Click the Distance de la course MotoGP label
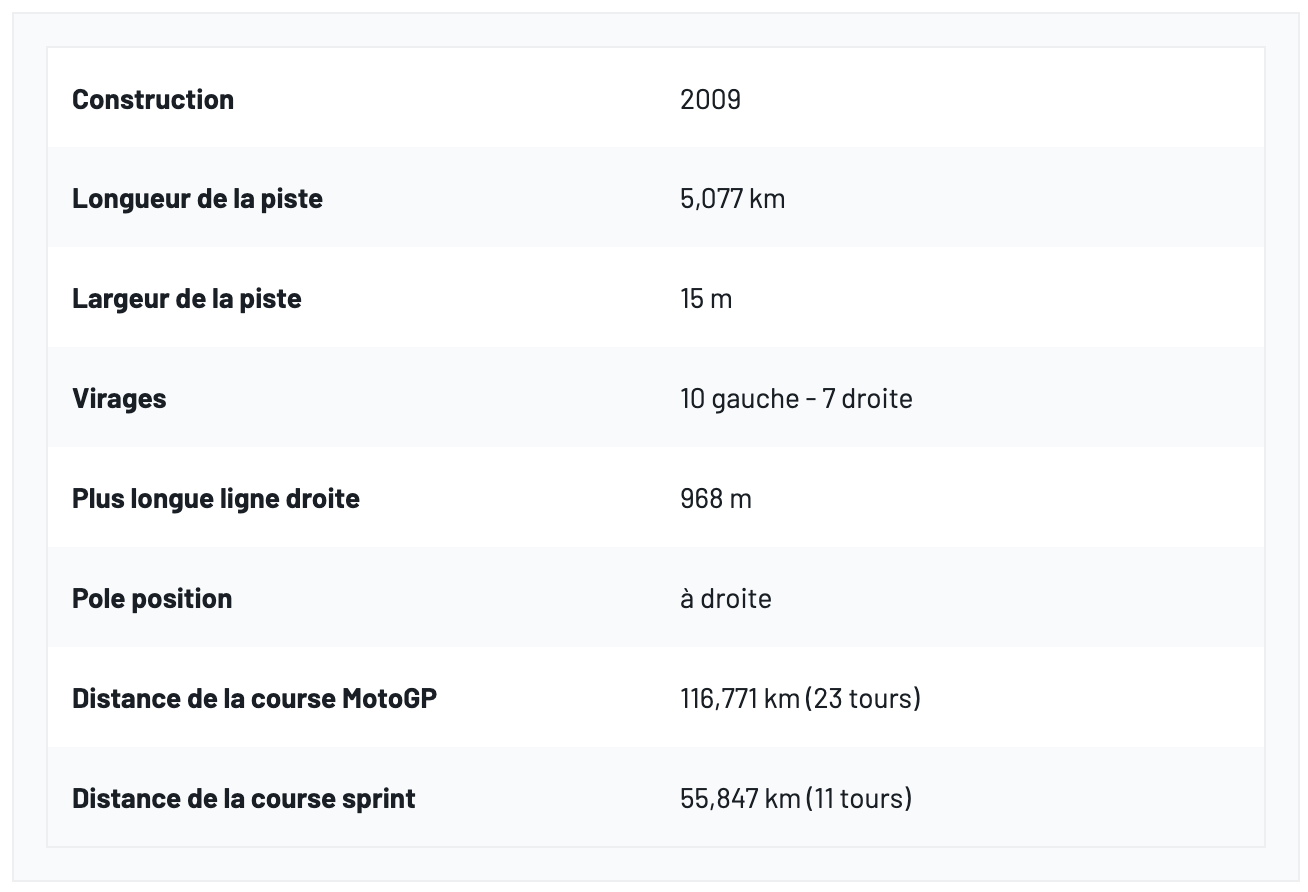The height and width of the screenshot is (892, 1308). (254, 698)
